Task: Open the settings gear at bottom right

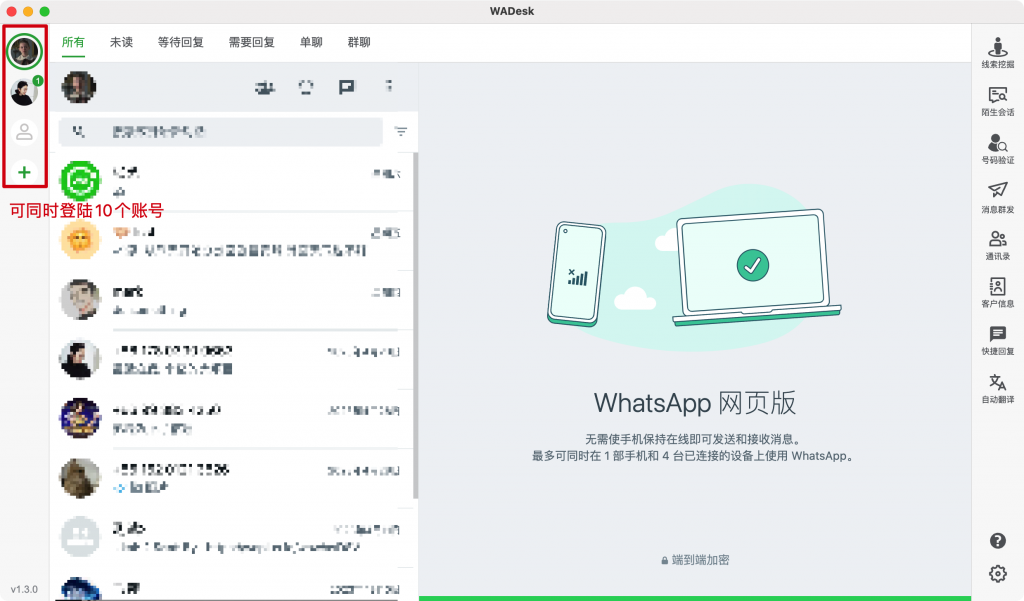Action: (997, 573)
